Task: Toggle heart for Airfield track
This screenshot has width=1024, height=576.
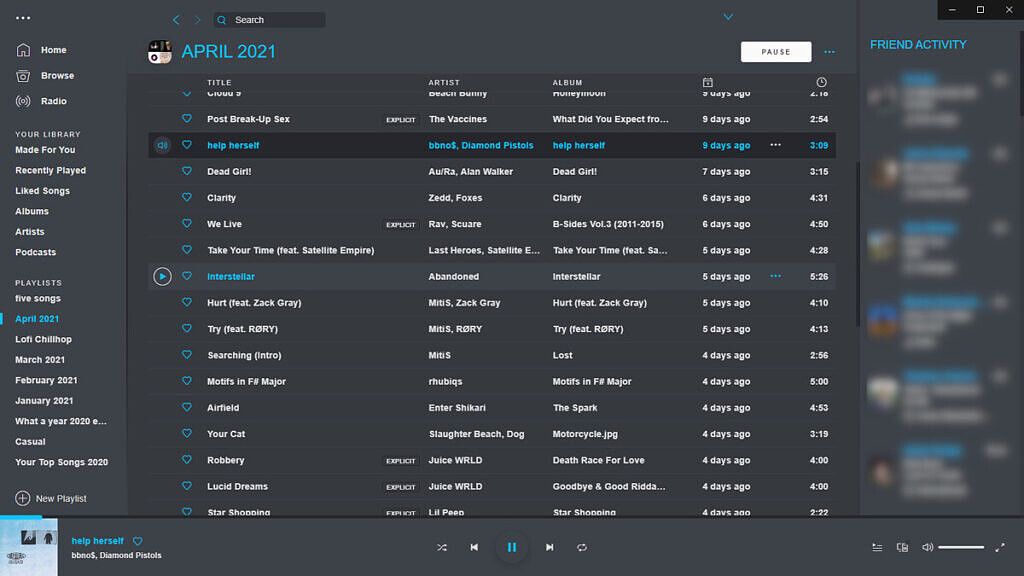Action: tap(187, 408)
